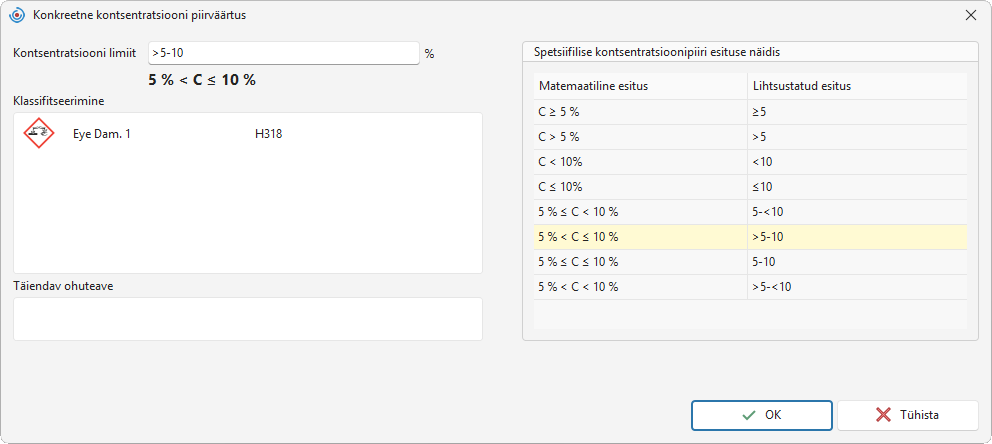Select the 5 % ≤ C ≤ 10 % cell

(640, 262)
